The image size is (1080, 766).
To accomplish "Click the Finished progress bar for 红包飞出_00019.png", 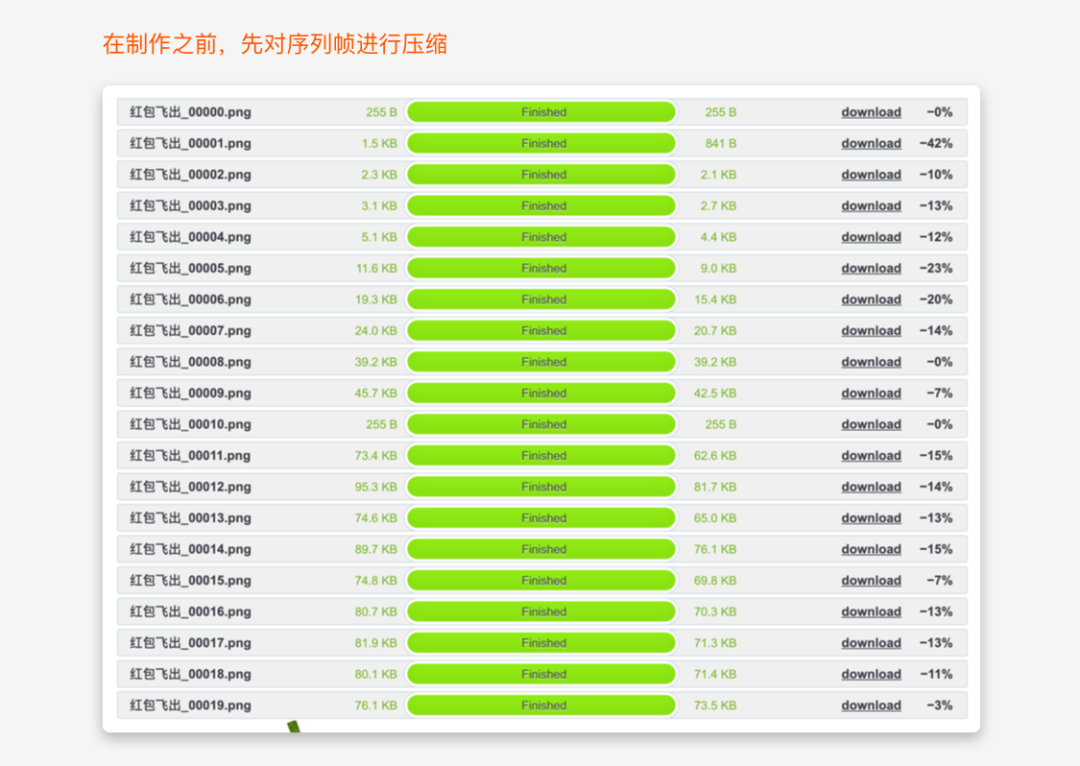I will (543, 705).
